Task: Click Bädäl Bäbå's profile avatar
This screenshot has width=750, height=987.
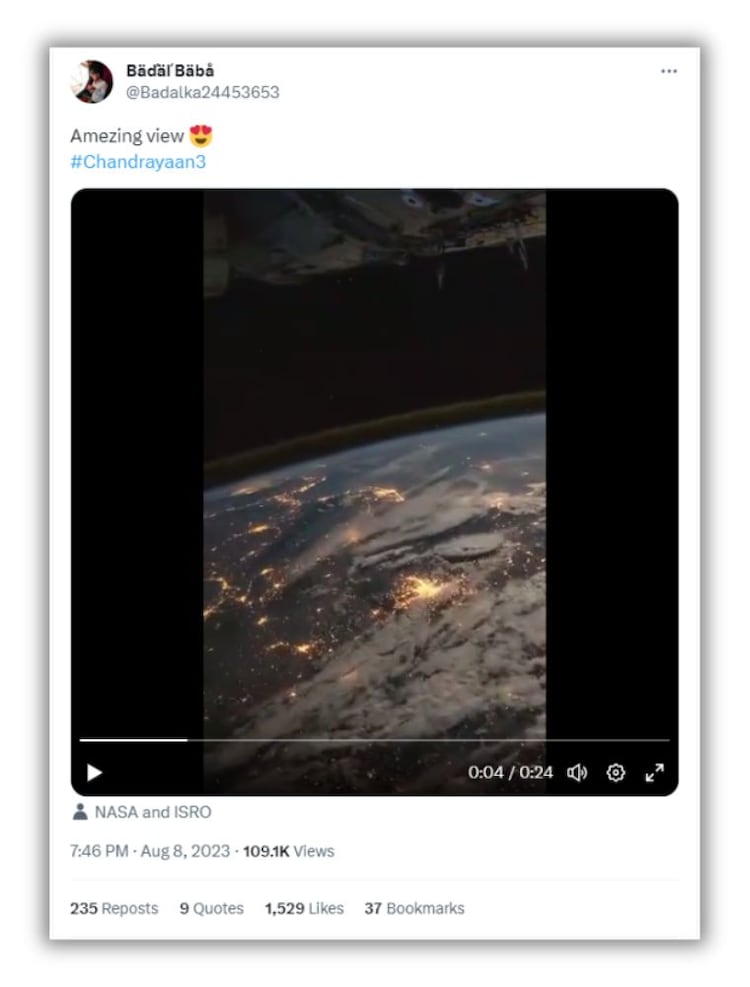Action: 91,81
